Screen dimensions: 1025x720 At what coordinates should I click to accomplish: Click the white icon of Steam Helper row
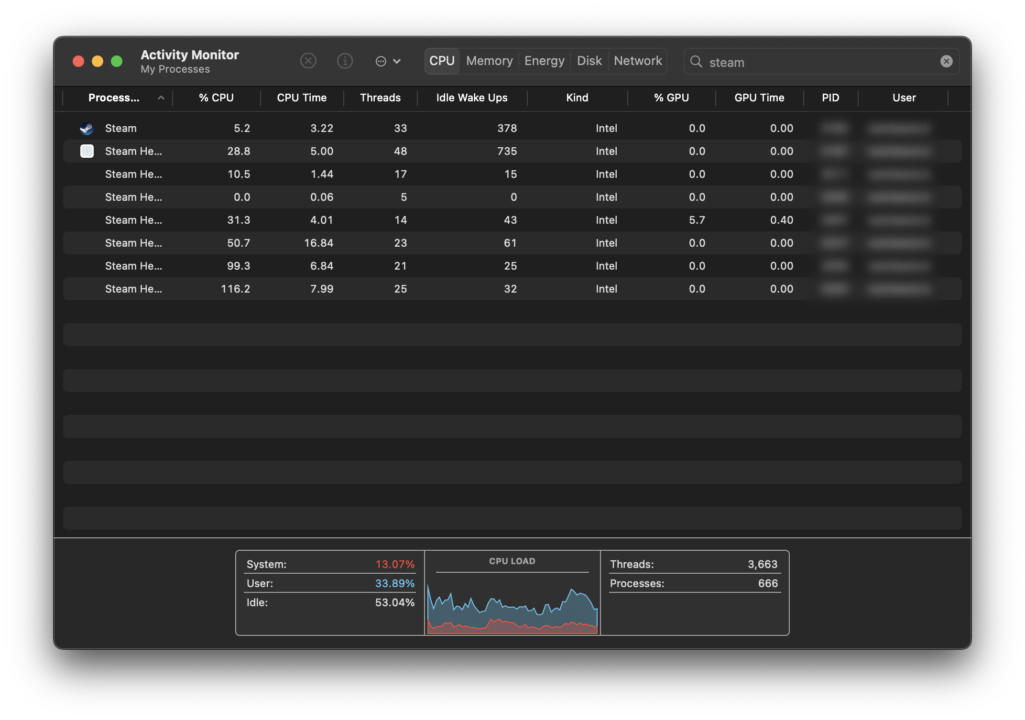coord(86,151)
